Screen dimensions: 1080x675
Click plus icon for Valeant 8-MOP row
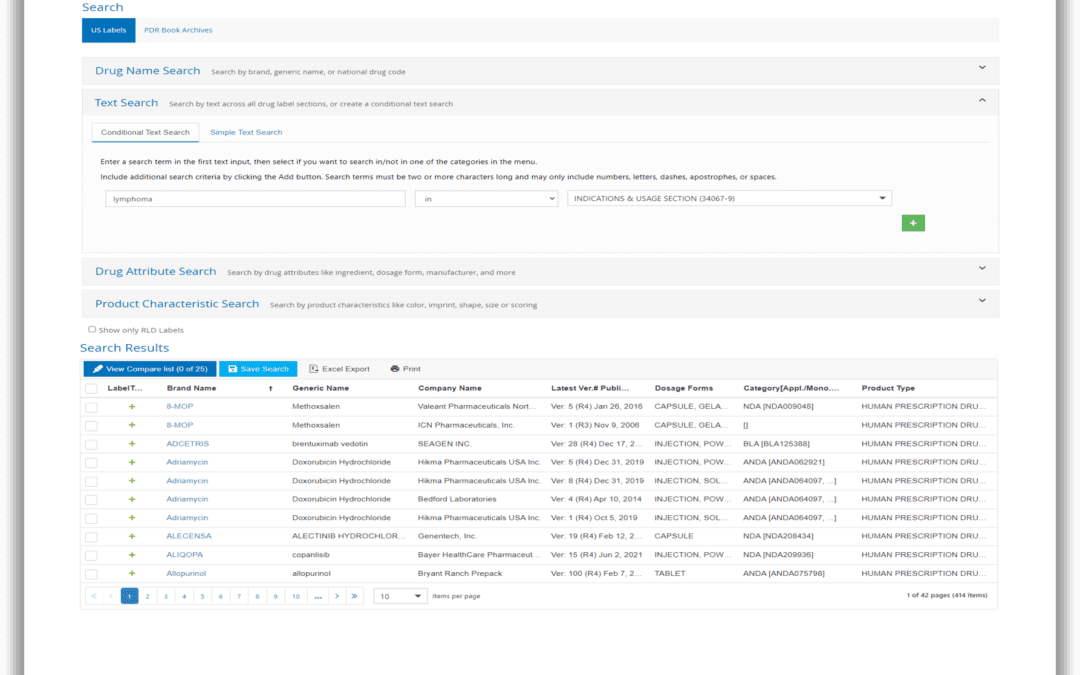click(132, 406)
